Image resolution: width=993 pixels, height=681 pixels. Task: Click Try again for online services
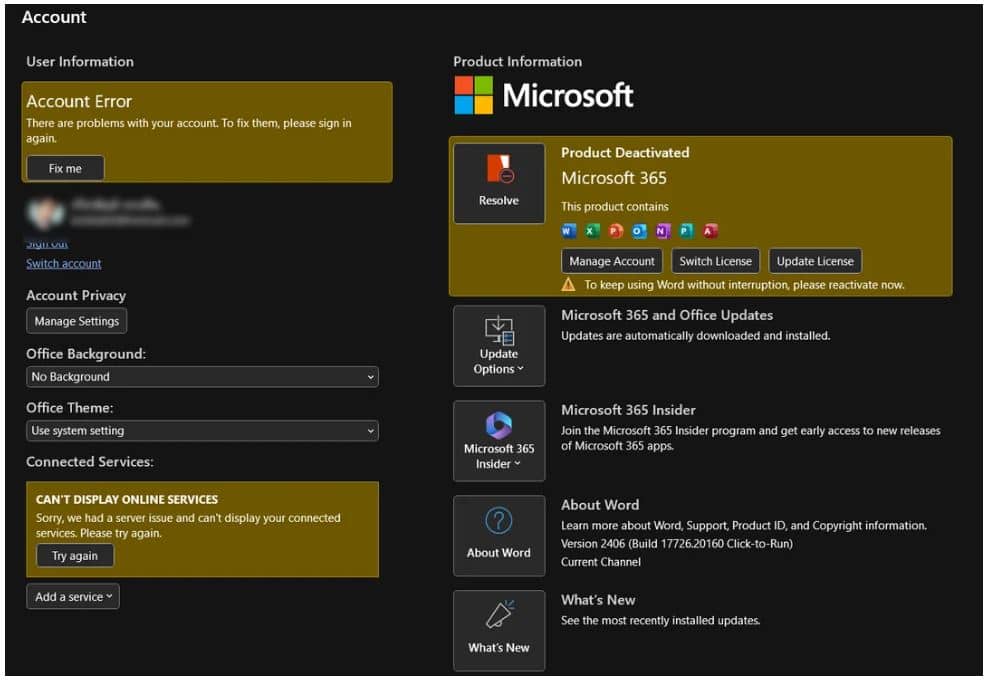coord(75,558)
